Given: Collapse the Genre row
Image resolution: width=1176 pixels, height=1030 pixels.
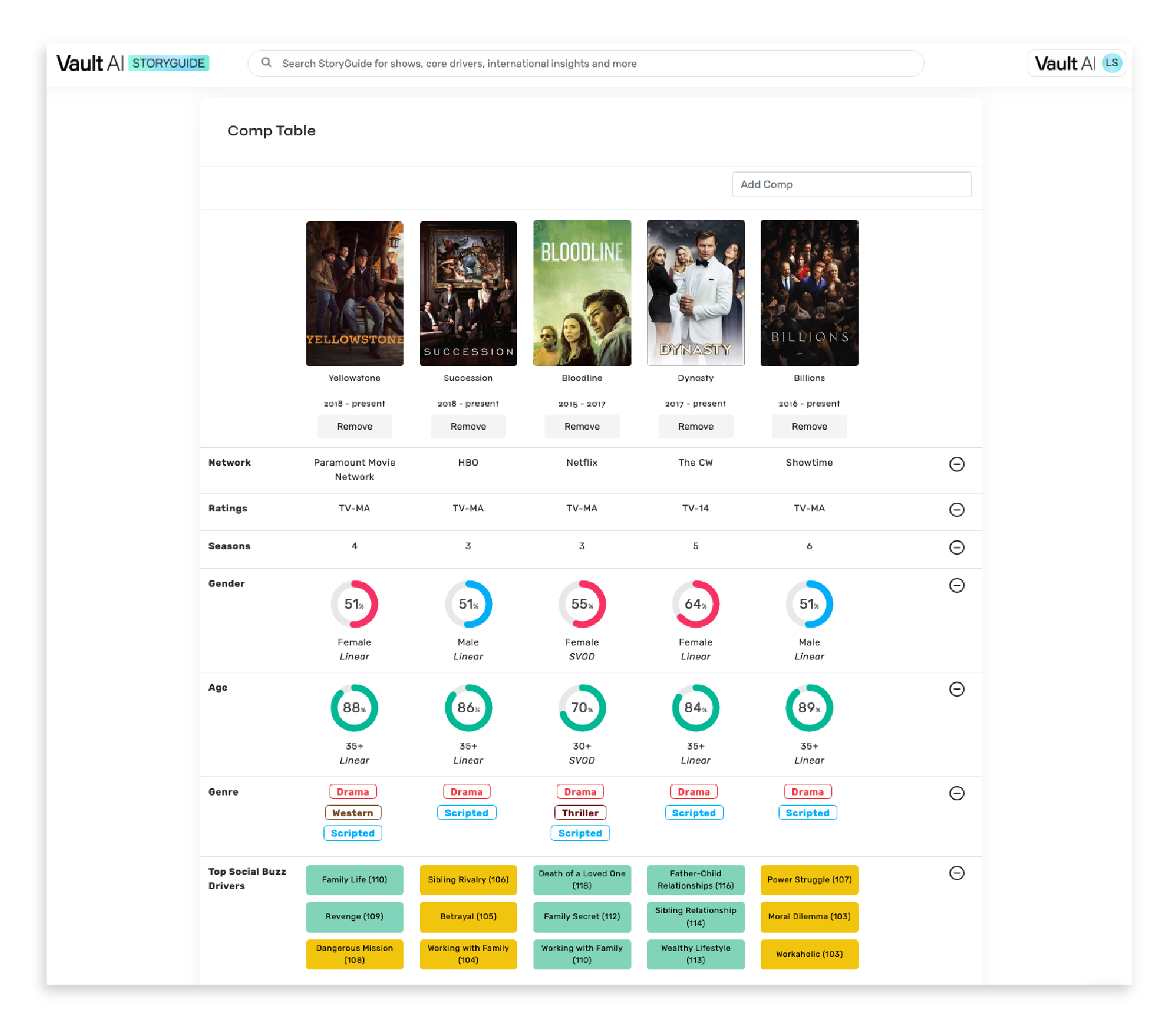Looking at the screenshot, I should point(957,793).
